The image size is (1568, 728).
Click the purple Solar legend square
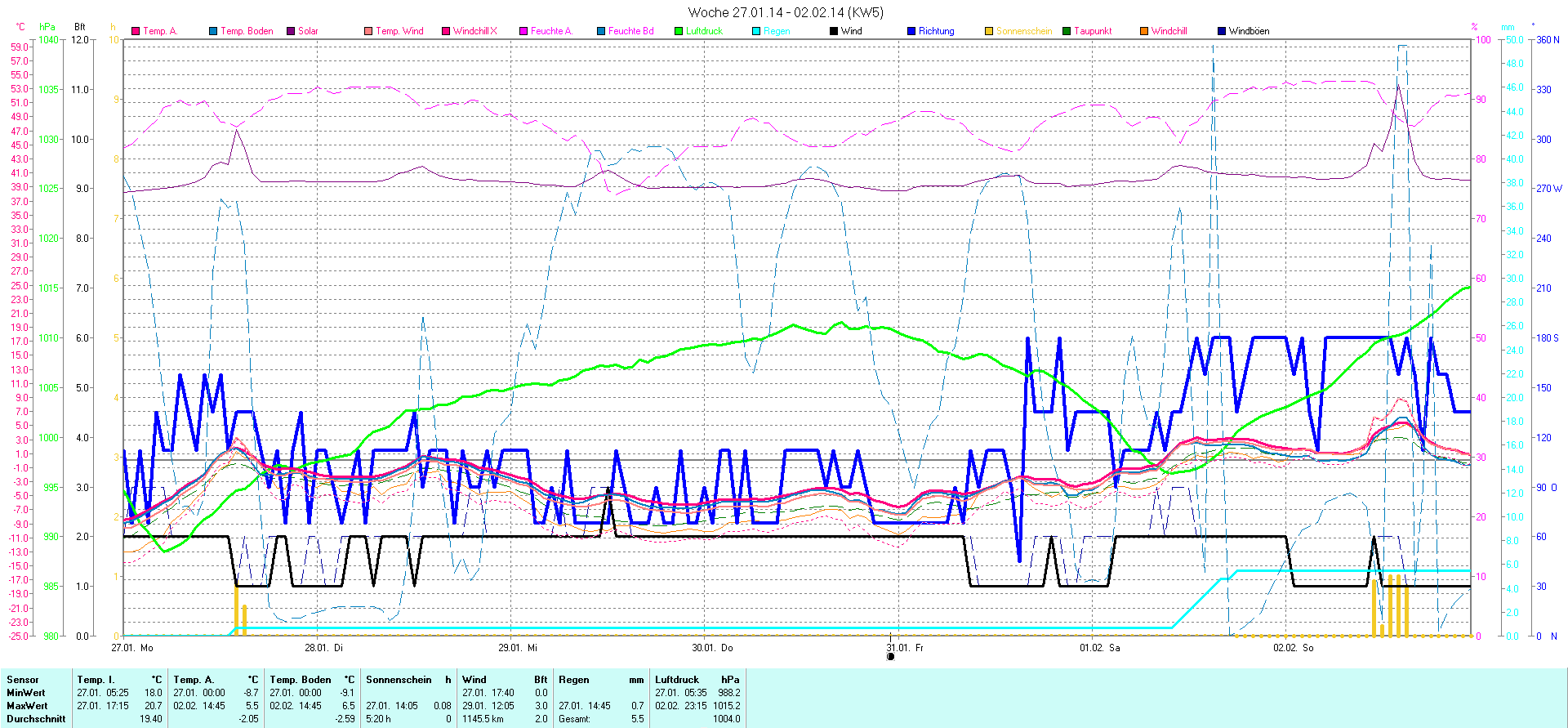point(291,31)
